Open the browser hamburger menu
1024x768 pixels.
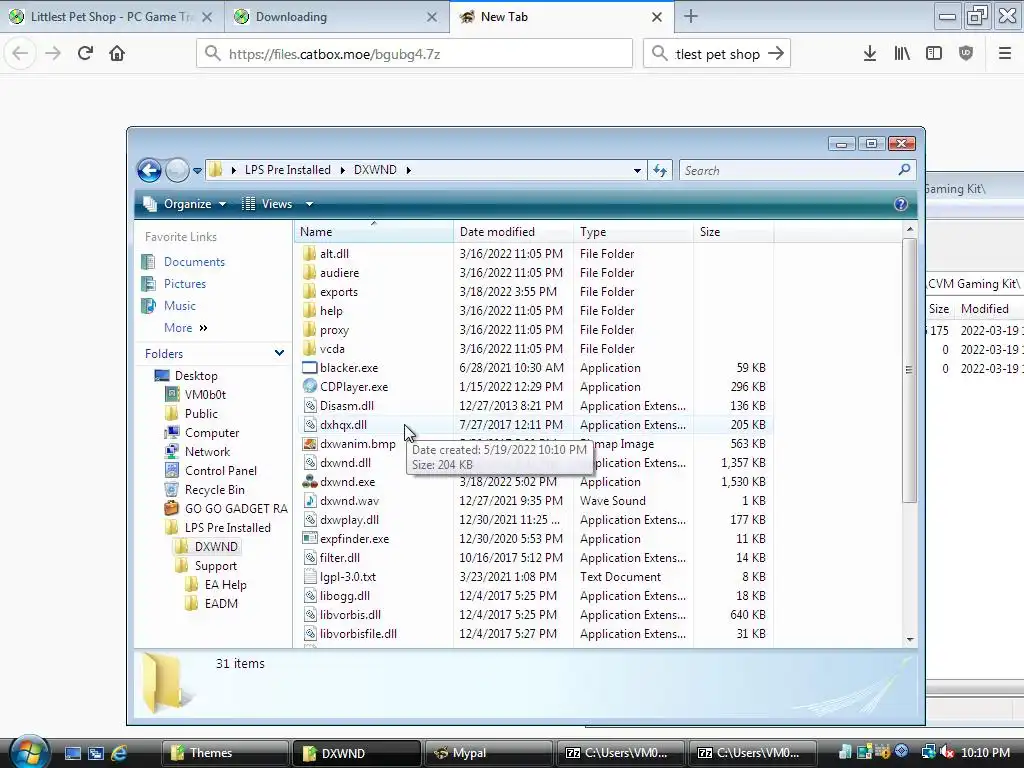click(x=1004, y=54)
